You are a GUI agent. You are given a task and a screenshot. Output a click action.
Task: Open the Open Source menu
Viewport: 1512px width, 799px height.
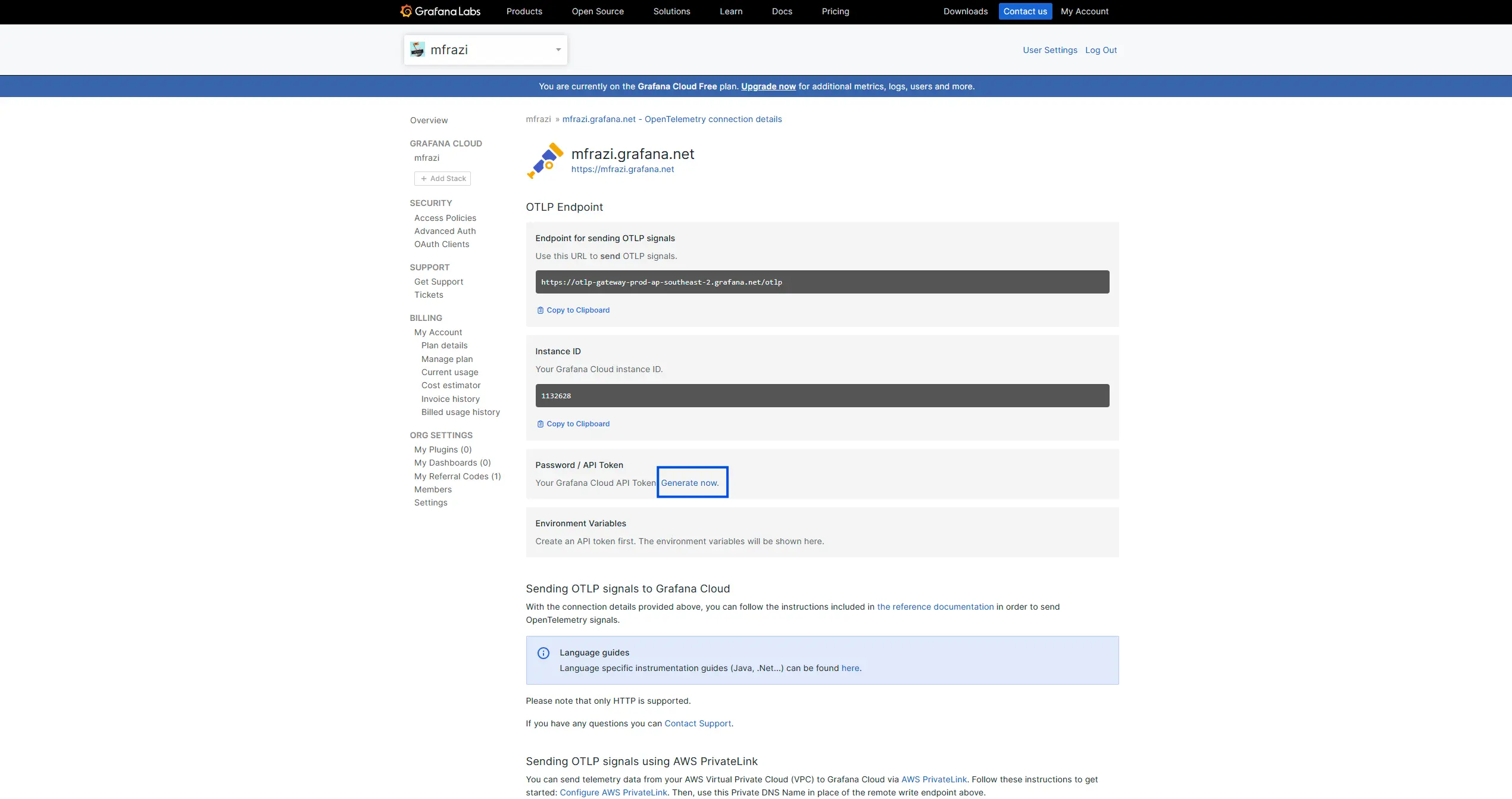pos(598,11)
